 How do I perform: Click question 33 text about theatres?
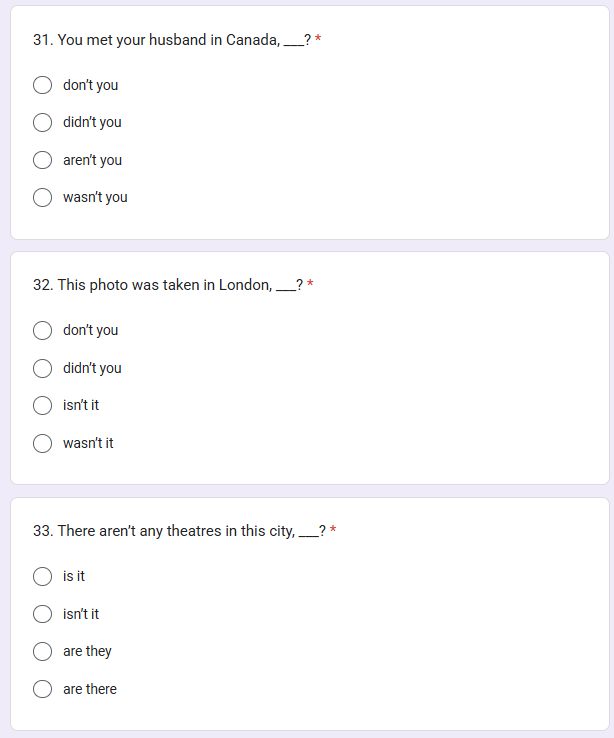point(179,531)
